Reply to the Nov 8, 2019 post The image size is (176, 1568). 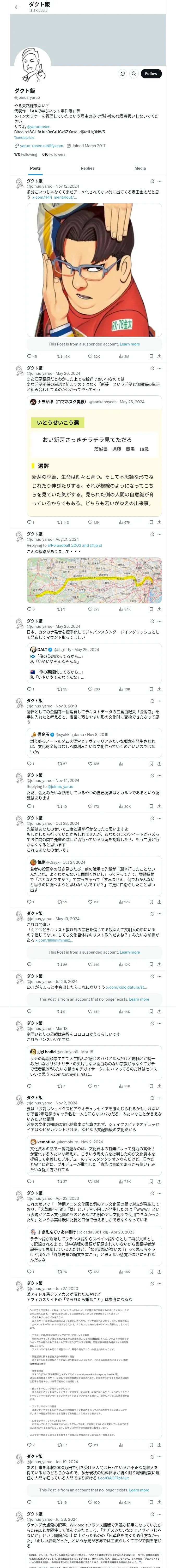pyautogui.click(x=28, y=763)
